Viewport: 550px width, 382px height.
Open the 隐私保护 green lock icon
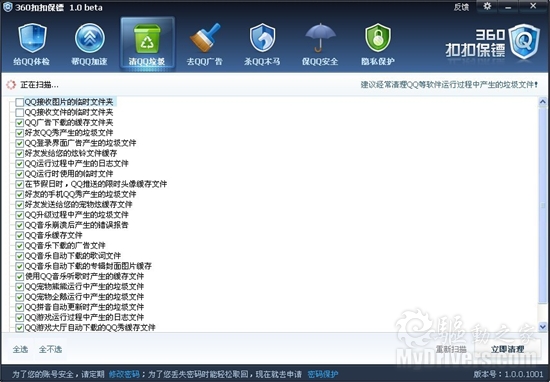[x=378, y=38]
